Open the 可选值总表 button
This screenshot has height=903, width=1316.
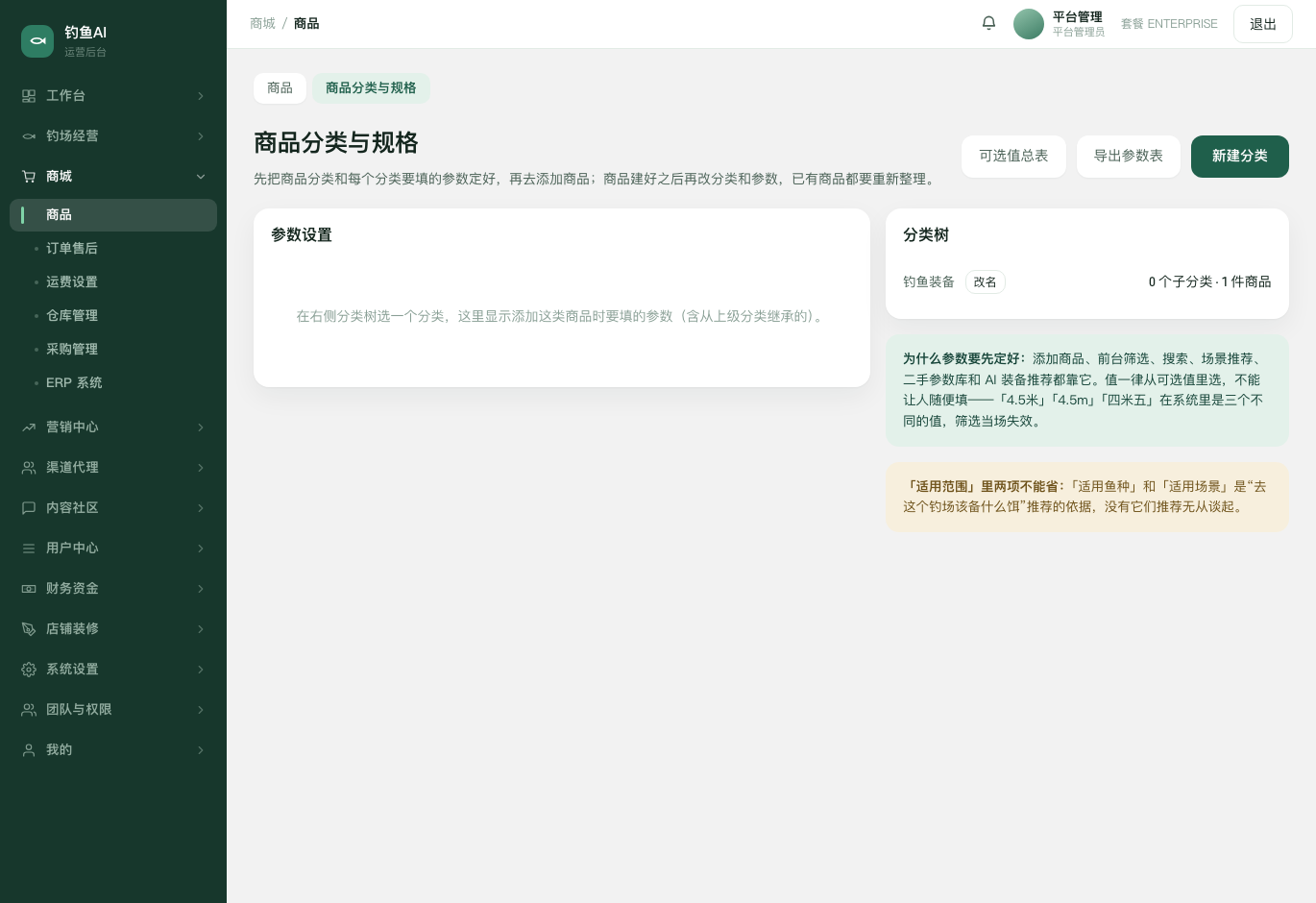pyautogui.click(x=1013, y=157)
